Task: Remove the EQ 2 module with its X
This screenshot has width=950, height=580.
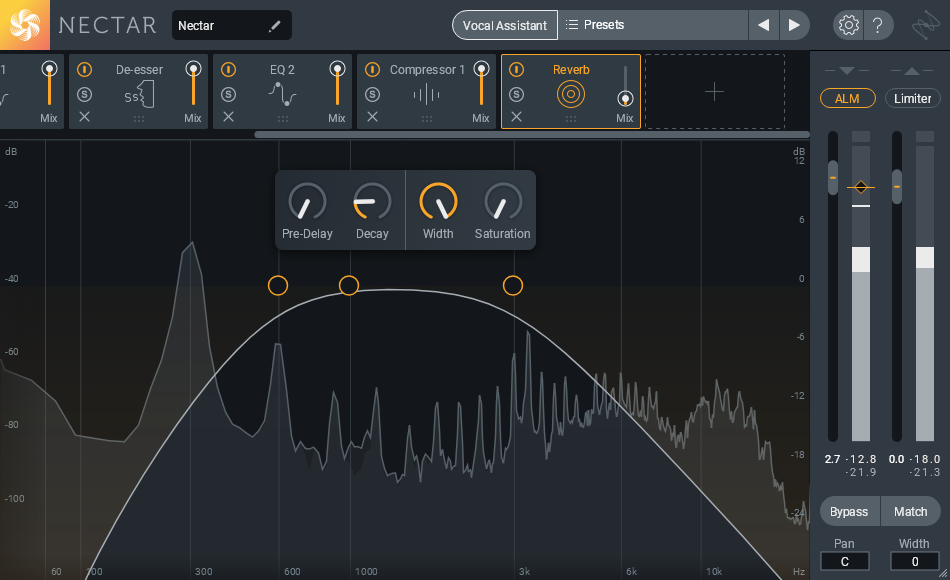Action: click(x=228, y=116)
